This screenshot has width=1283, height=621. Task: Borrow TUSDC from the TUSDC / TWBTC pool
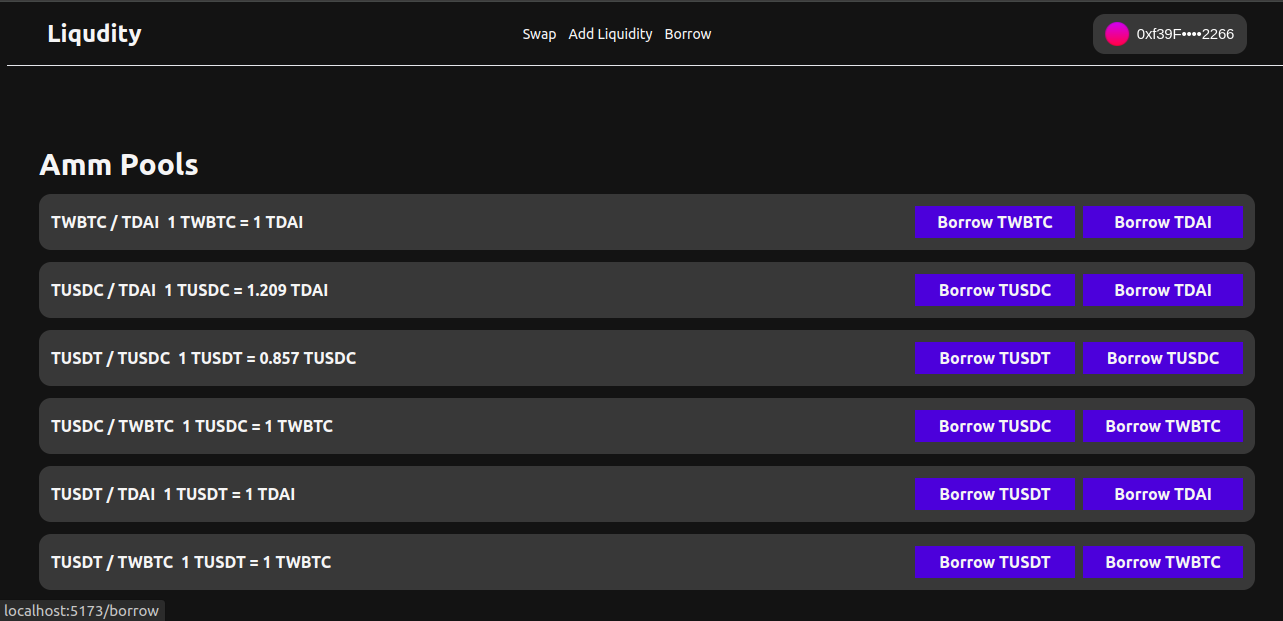pyautogui.click(x=995, y=426)
